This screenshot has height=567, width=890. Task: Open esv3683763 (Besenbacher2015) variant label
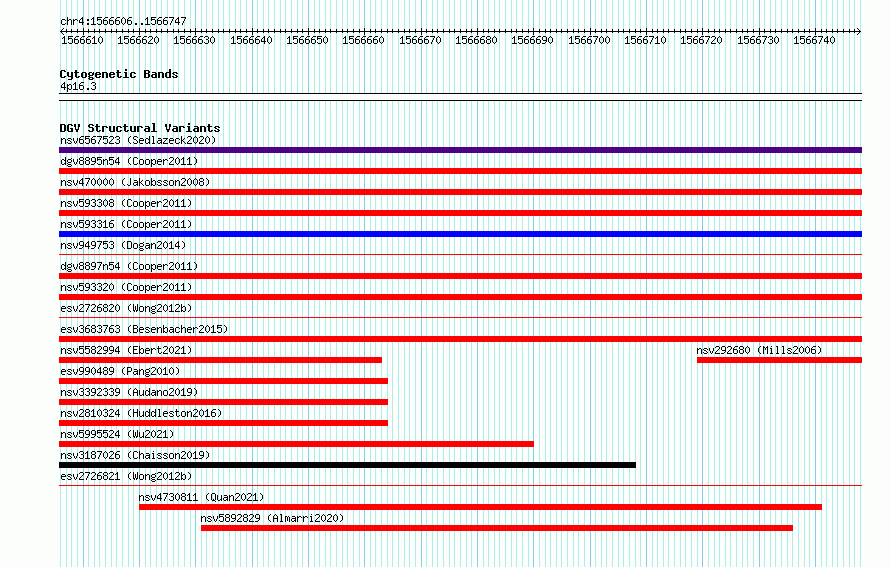pyautogui.click(x=144, y=329)
